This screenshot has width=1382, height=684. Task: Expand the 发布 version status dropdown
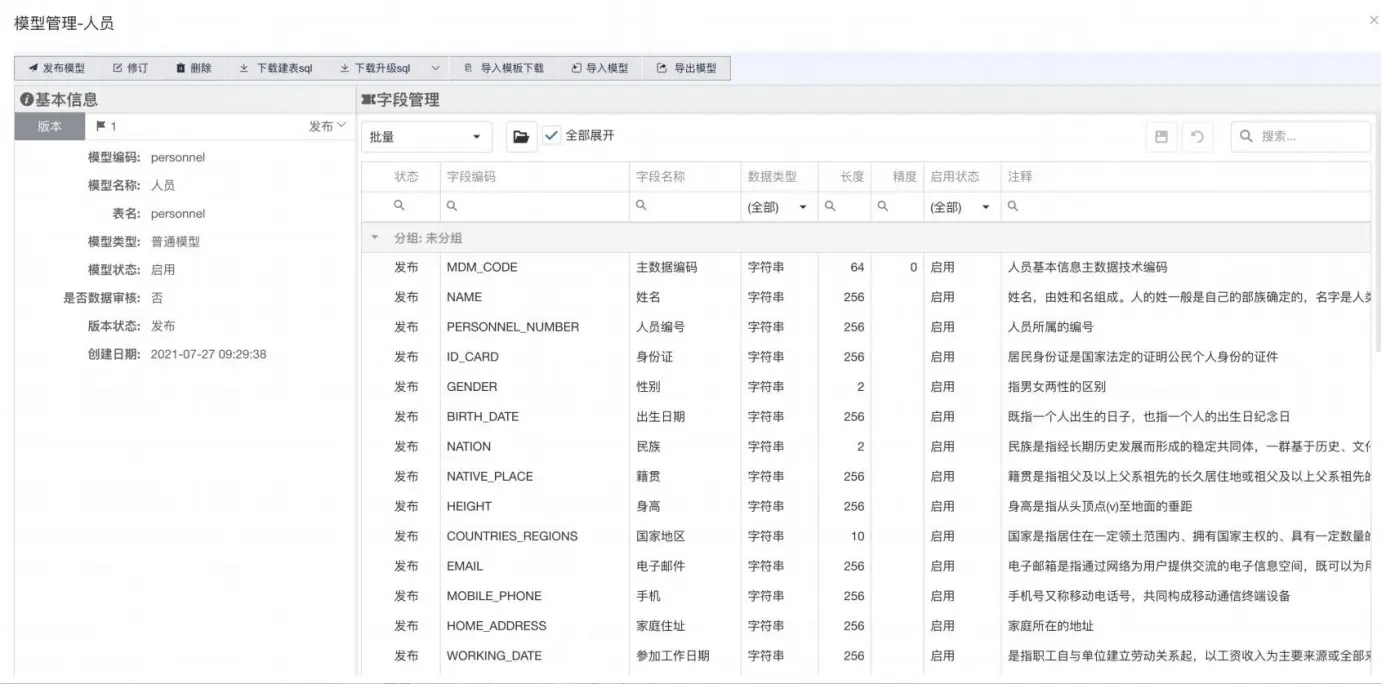click(x=327, y=126)
